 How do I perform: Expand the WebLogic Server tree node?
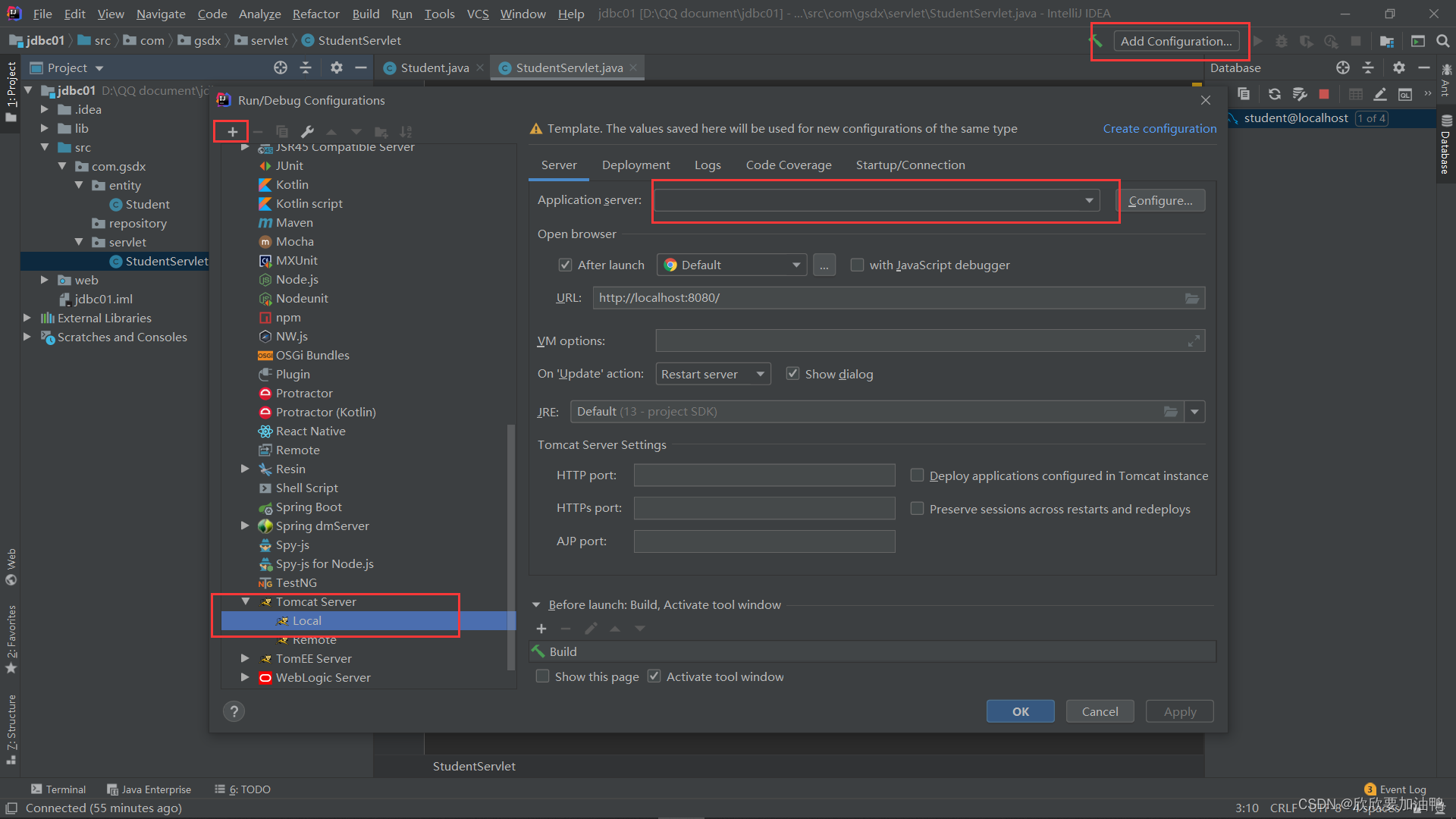point(244,677)
